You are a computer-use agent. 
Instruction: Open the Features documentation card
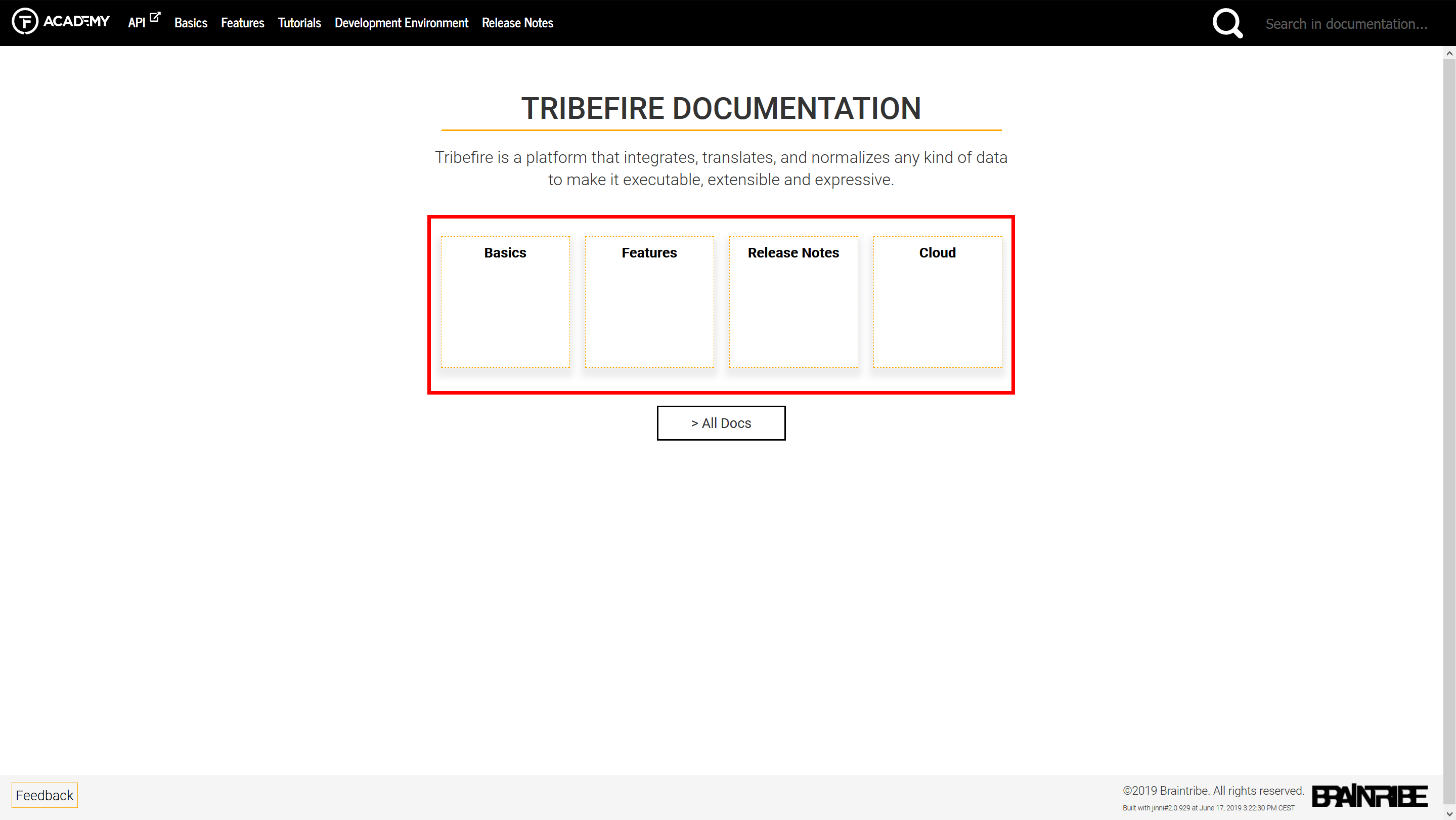(x=649, y=301)
